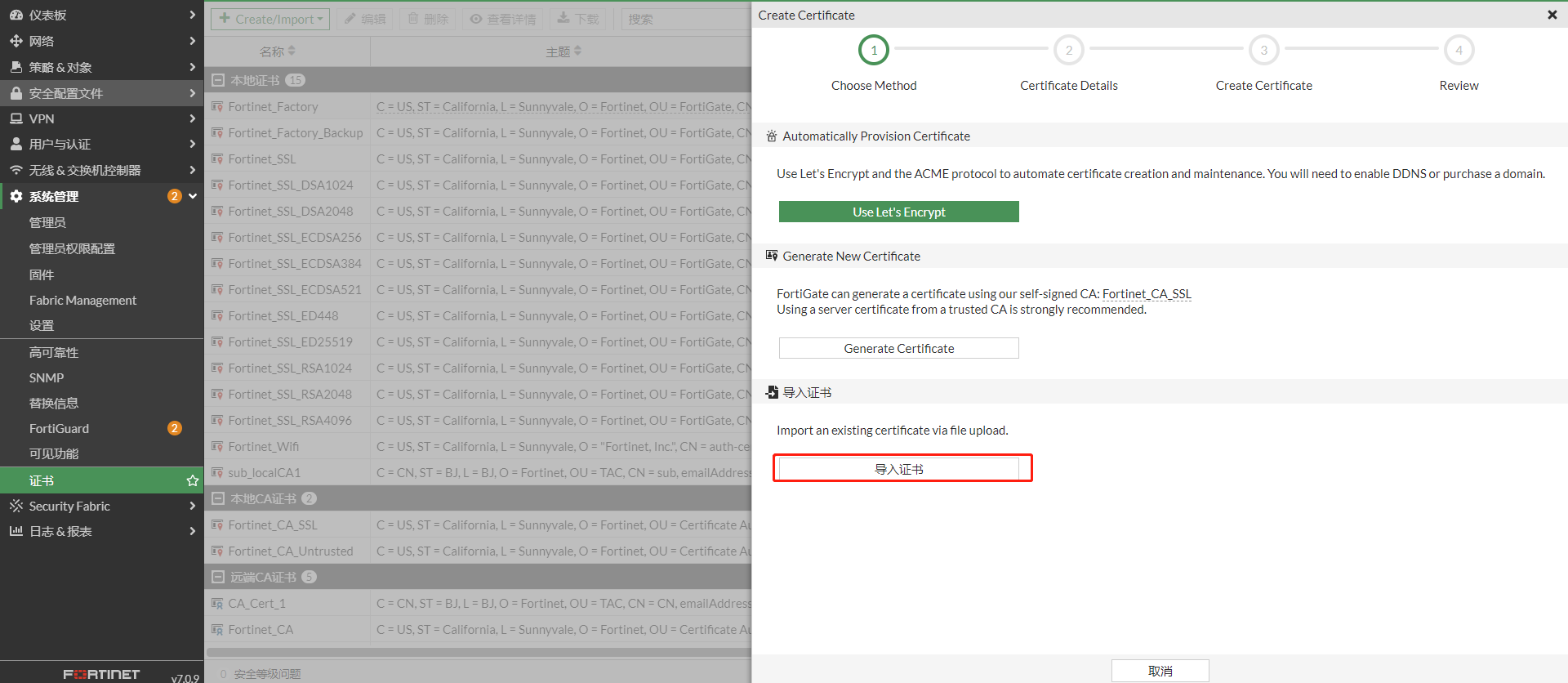
Task: Click the 编辑 toolbar button
Action: pos(365,19)
